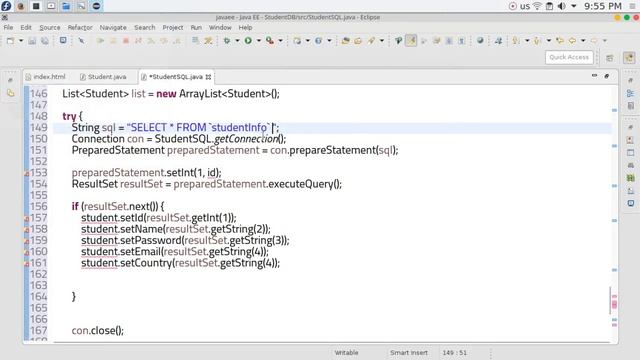The height and width of the screenshot is (360, 640).
Task: Click the executeQuery() call on line 154
Action: (304, 184)
